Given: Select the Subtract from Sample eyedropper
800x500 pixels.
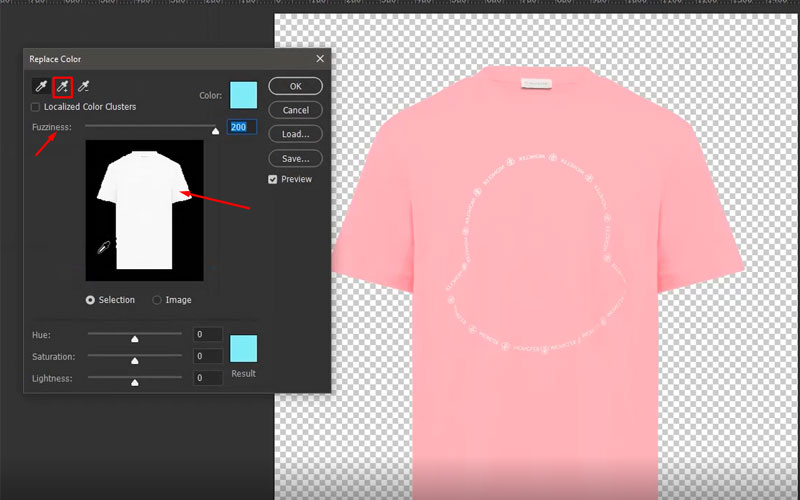Looking at the screenshot, I should pos(84,87).
